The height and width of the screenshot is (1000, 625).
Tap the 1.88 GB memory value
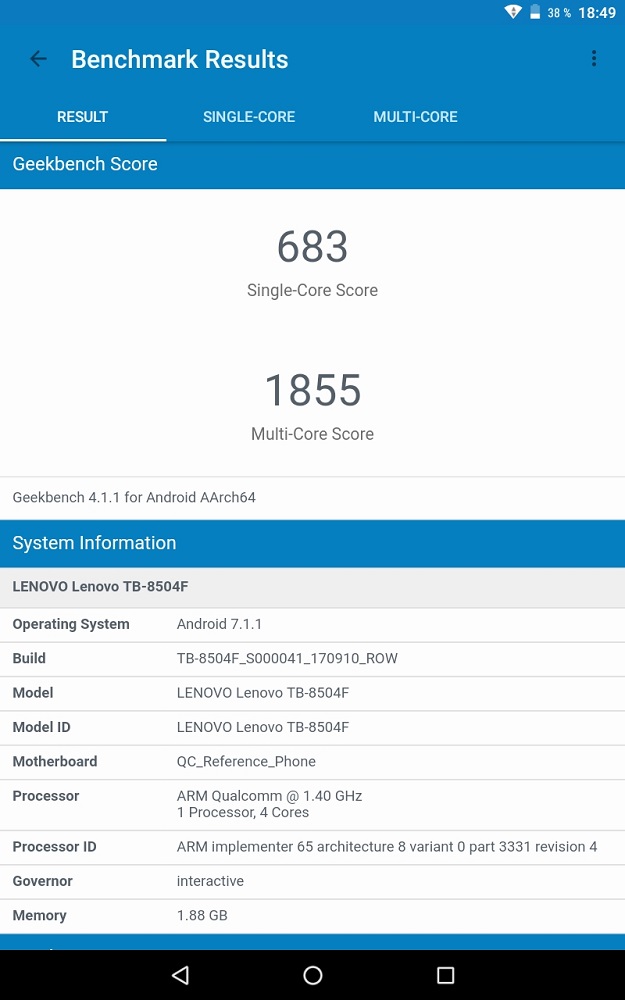click(x=202, y=916)
